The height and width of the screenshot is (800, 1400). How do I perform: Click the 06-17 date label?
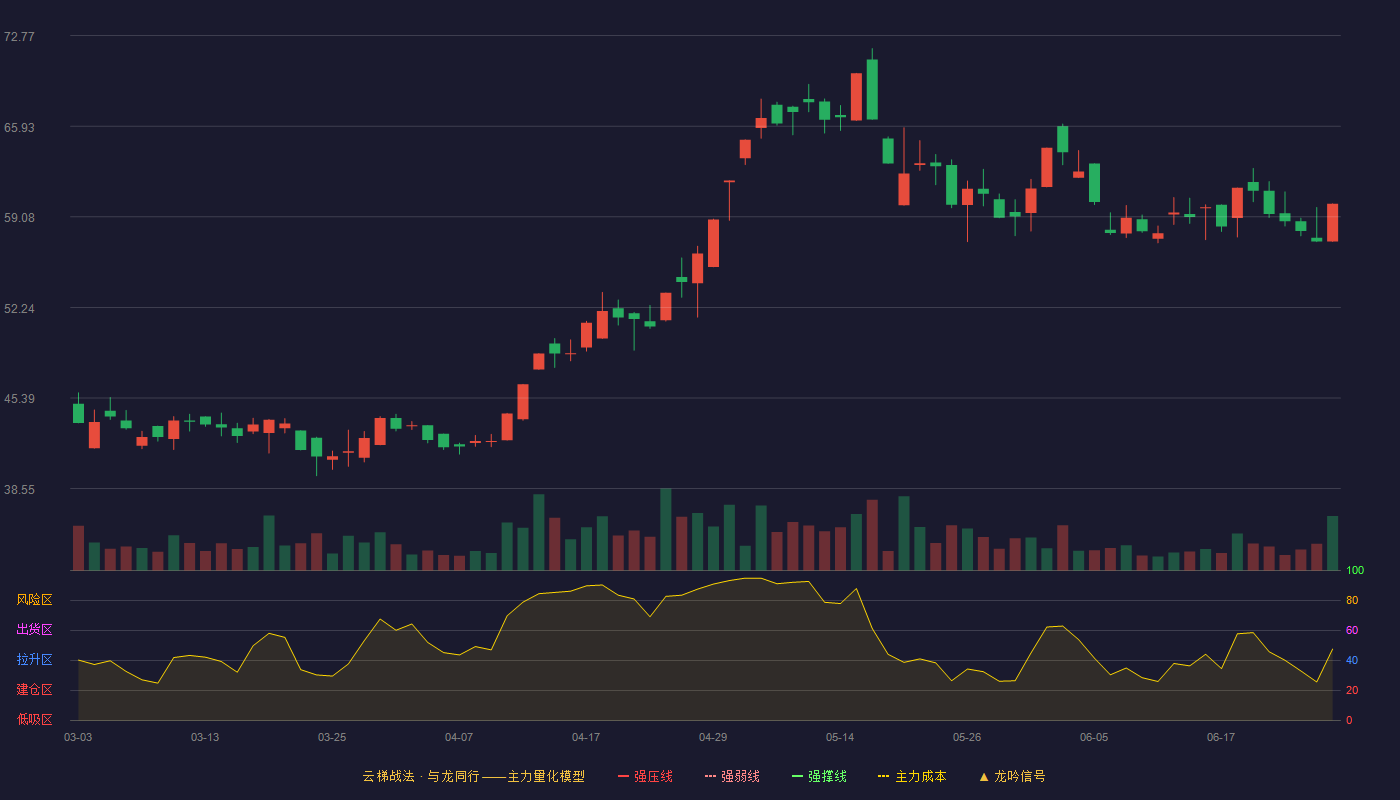[1221, 737]
